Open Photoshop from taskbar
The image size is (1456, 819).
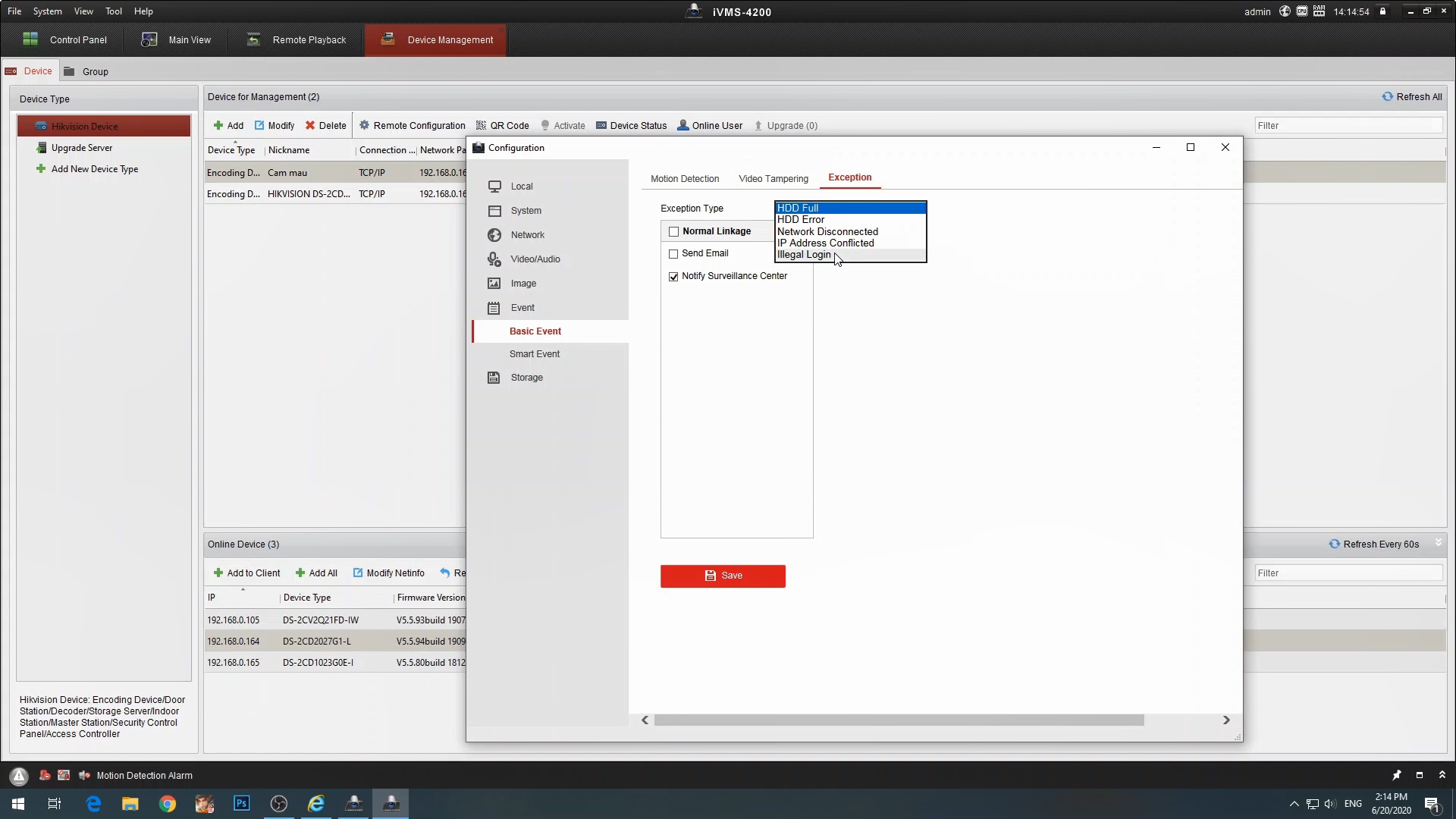coord(241,804)
